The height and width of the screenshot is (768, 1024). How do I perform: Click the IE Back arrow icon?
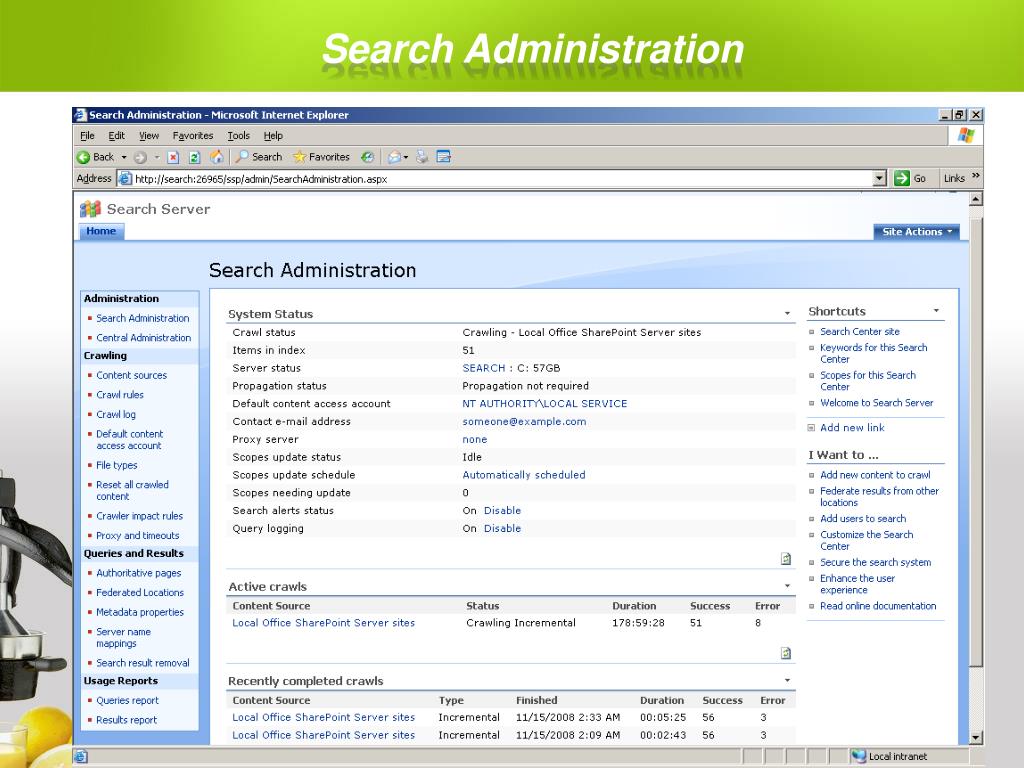tap(83, 157)
